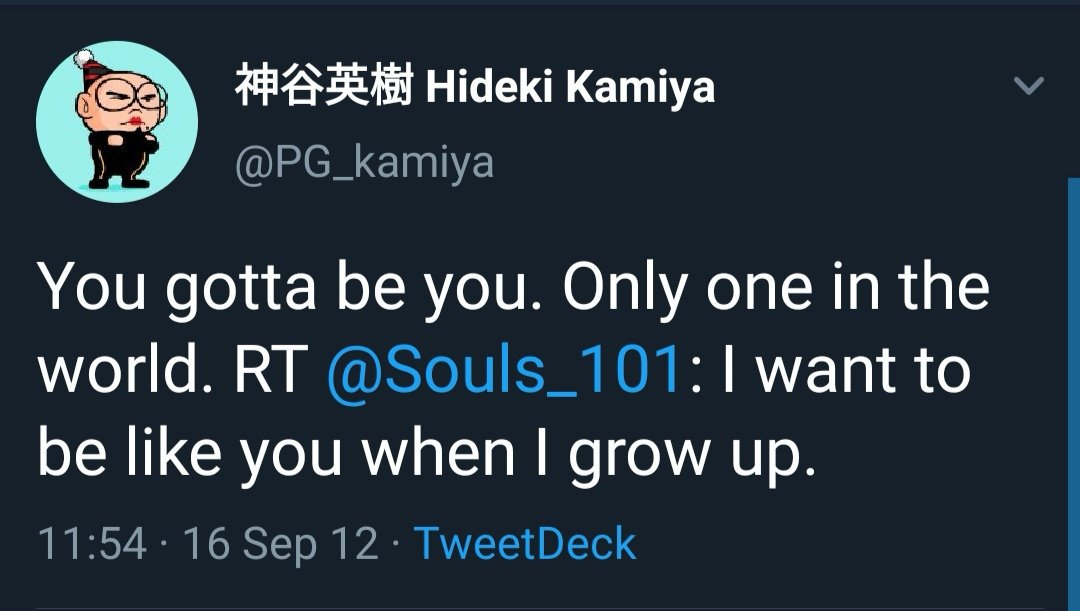This screenshot has height=611, width=1080.
Task: Open Hideki Kamiya's cartoon profile avatar
Action: [x=117, y=122]
